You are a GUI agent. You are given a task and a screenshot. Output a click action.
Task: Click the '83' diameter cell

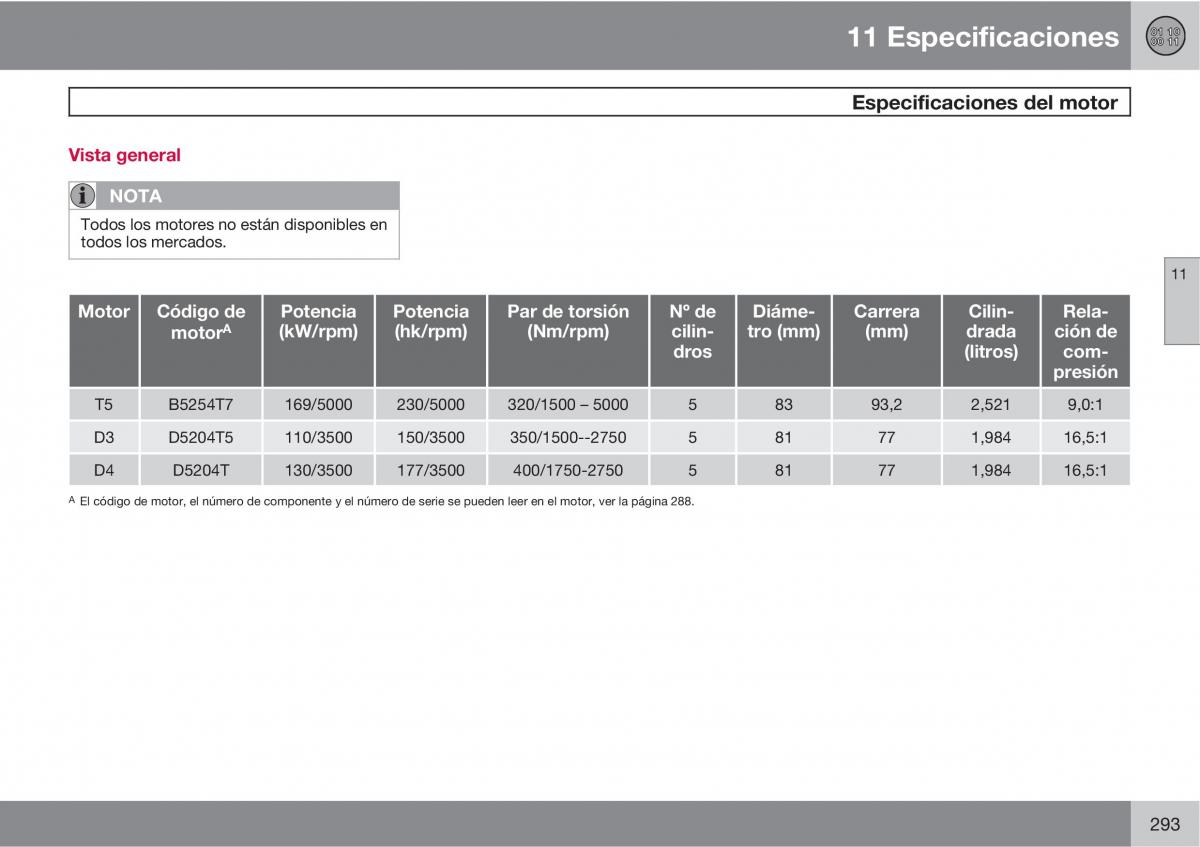pyautogui.click(x=784, y=405)
